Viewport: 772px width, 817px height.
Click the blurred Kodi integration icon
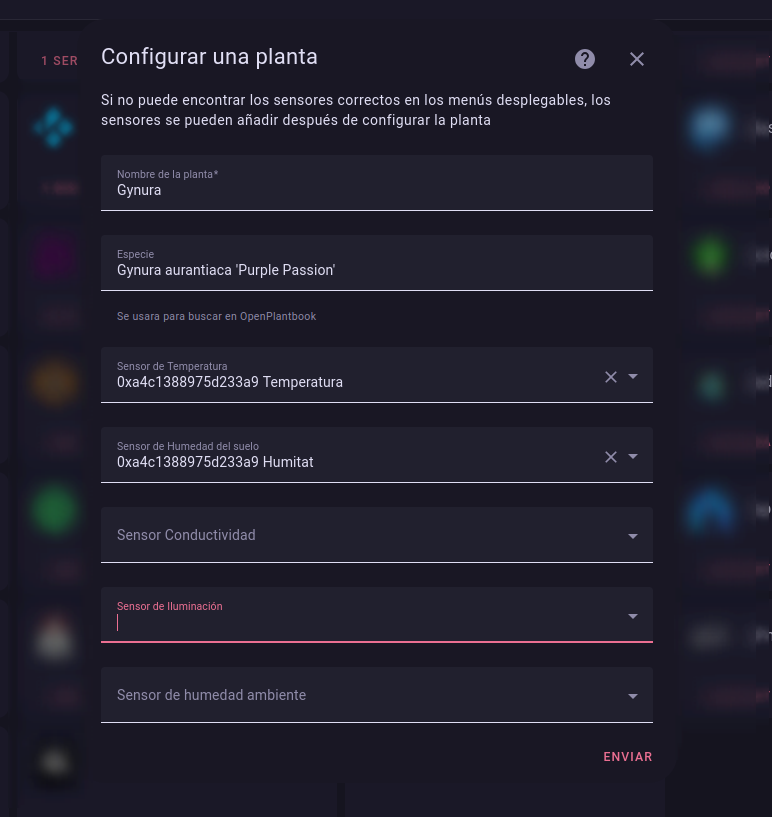52,127
